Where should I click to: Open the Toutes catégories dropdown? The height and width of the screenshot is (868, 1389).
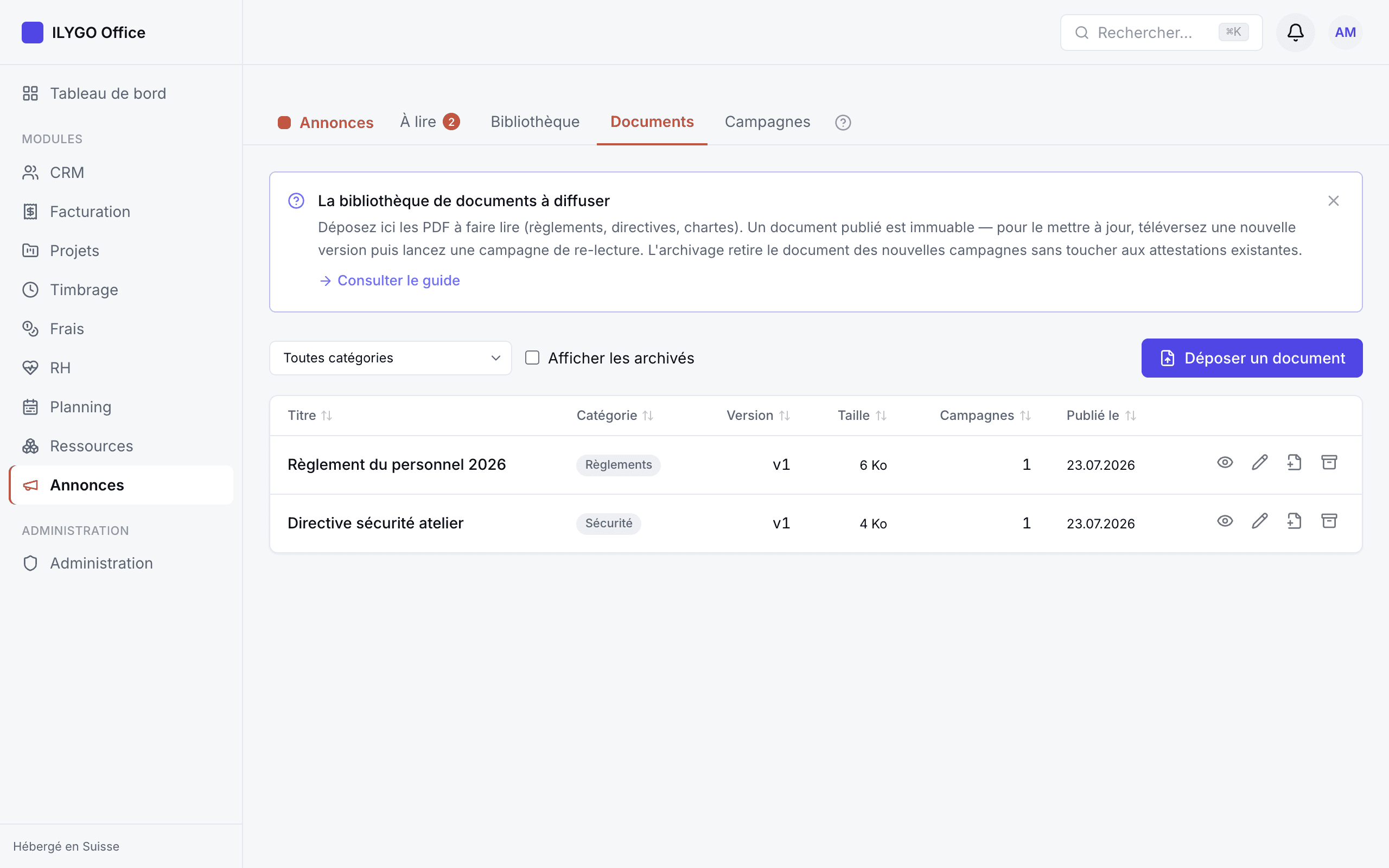point(390,358)
